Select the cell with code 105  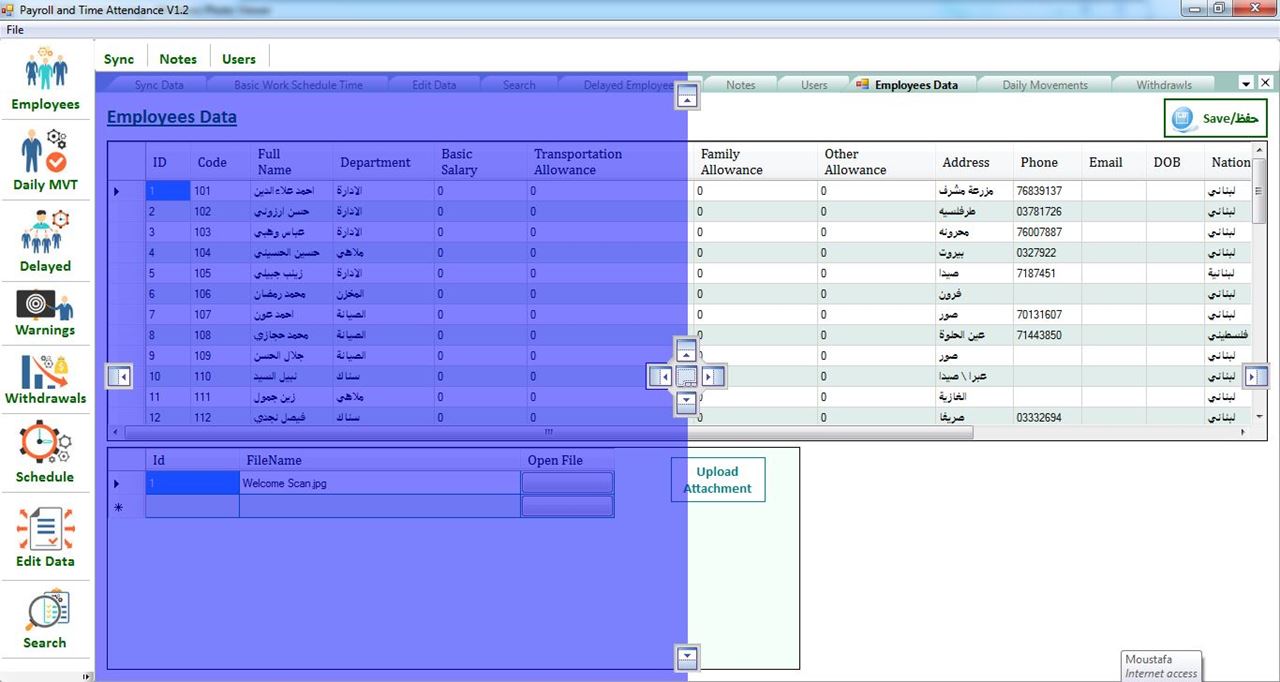(220, 273)
